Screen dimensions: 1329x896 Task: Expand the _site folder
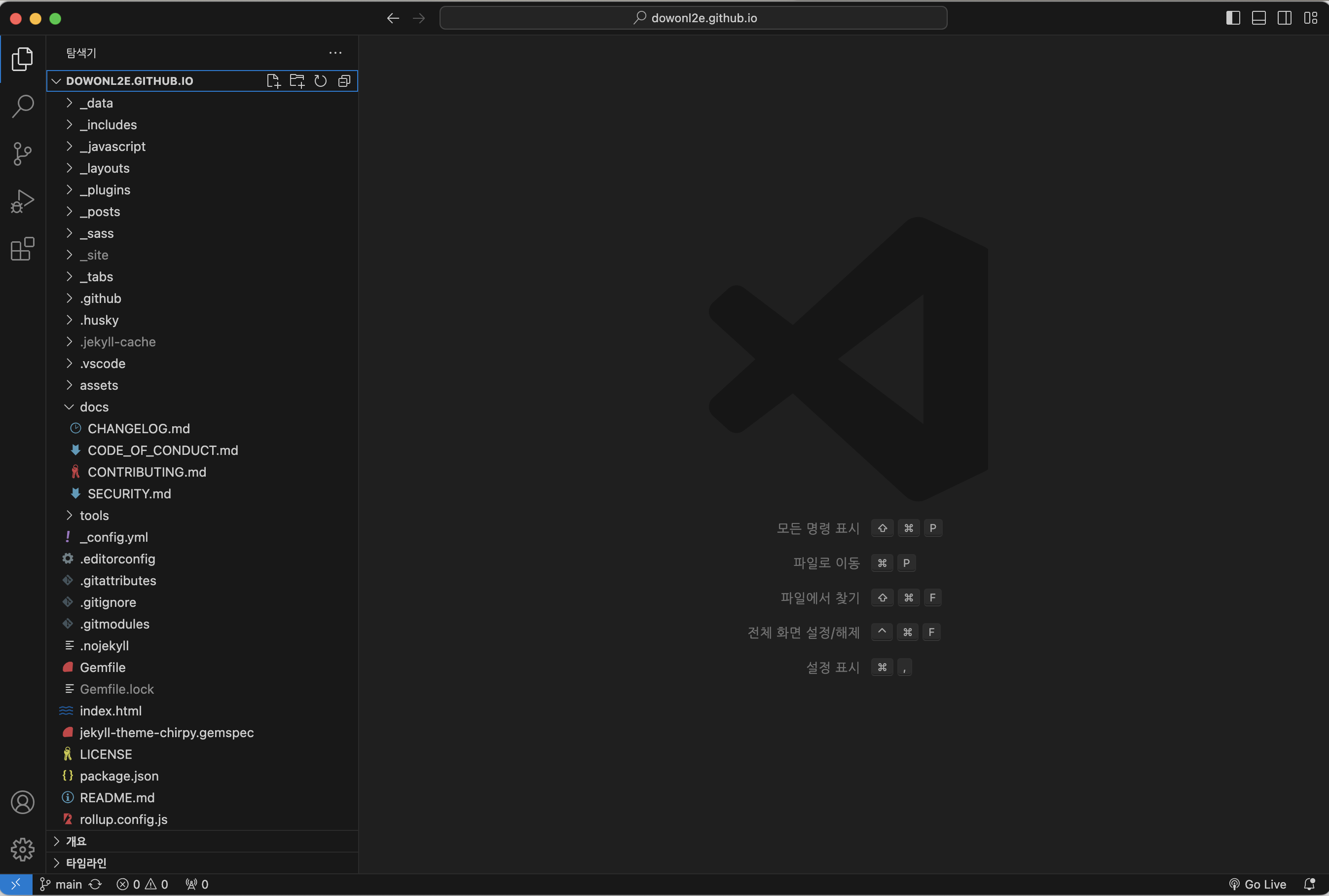[x=202, y=256]
